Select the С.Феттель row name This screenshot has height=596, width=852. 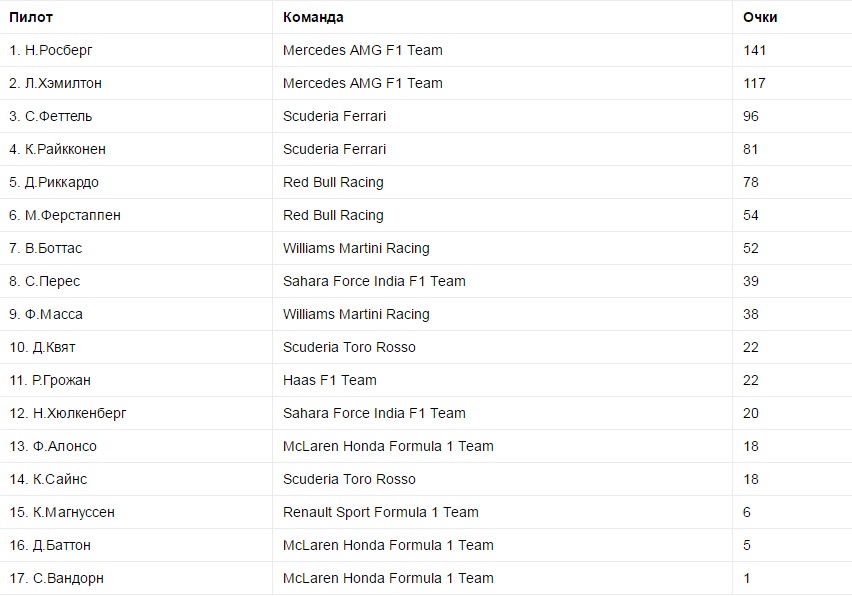pyautogui.click(x=51, y=116)
